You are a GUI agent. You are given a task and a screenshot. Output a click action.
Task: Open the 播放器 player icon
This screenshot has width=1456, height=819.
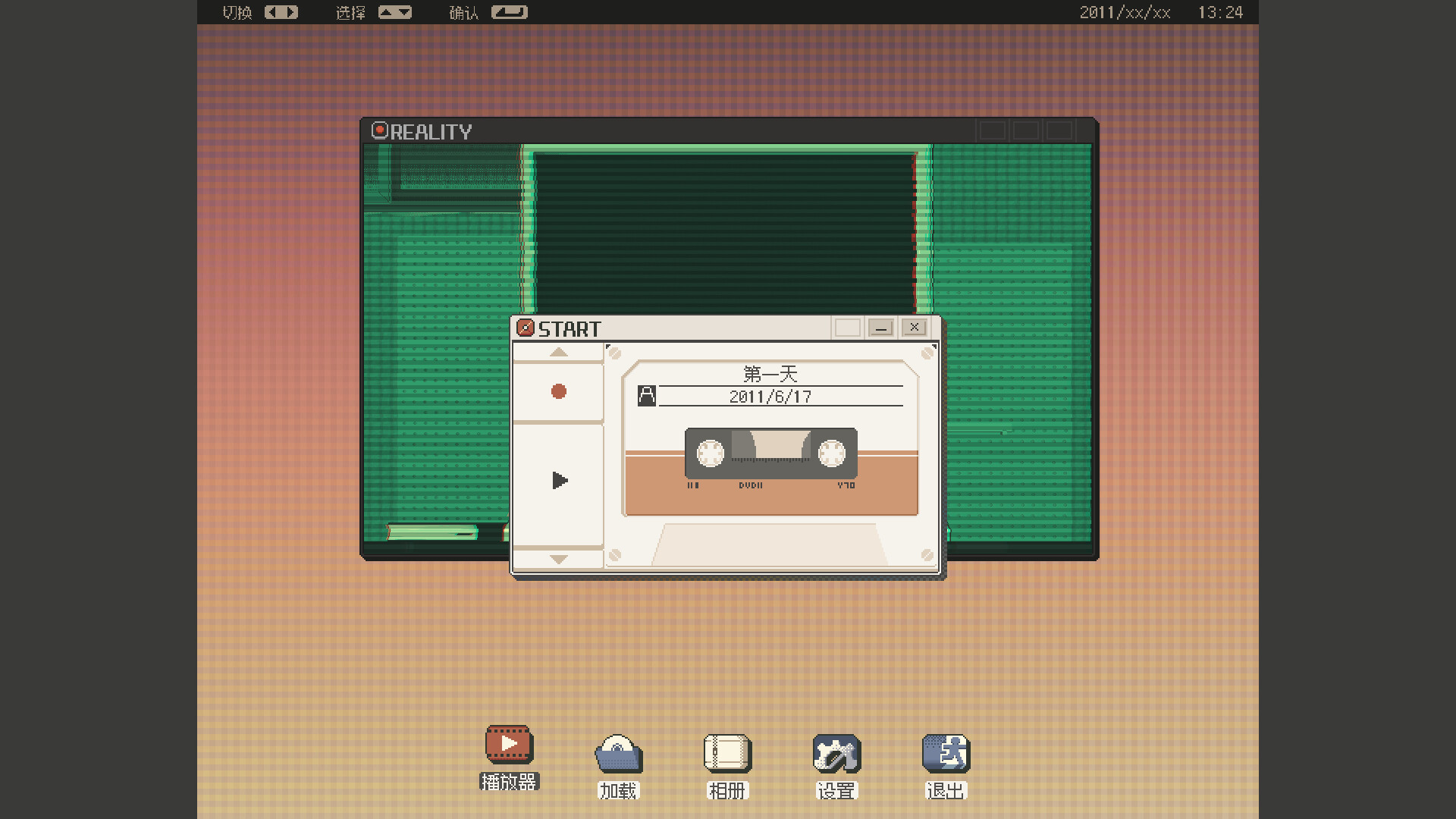[x=509, y=744]
